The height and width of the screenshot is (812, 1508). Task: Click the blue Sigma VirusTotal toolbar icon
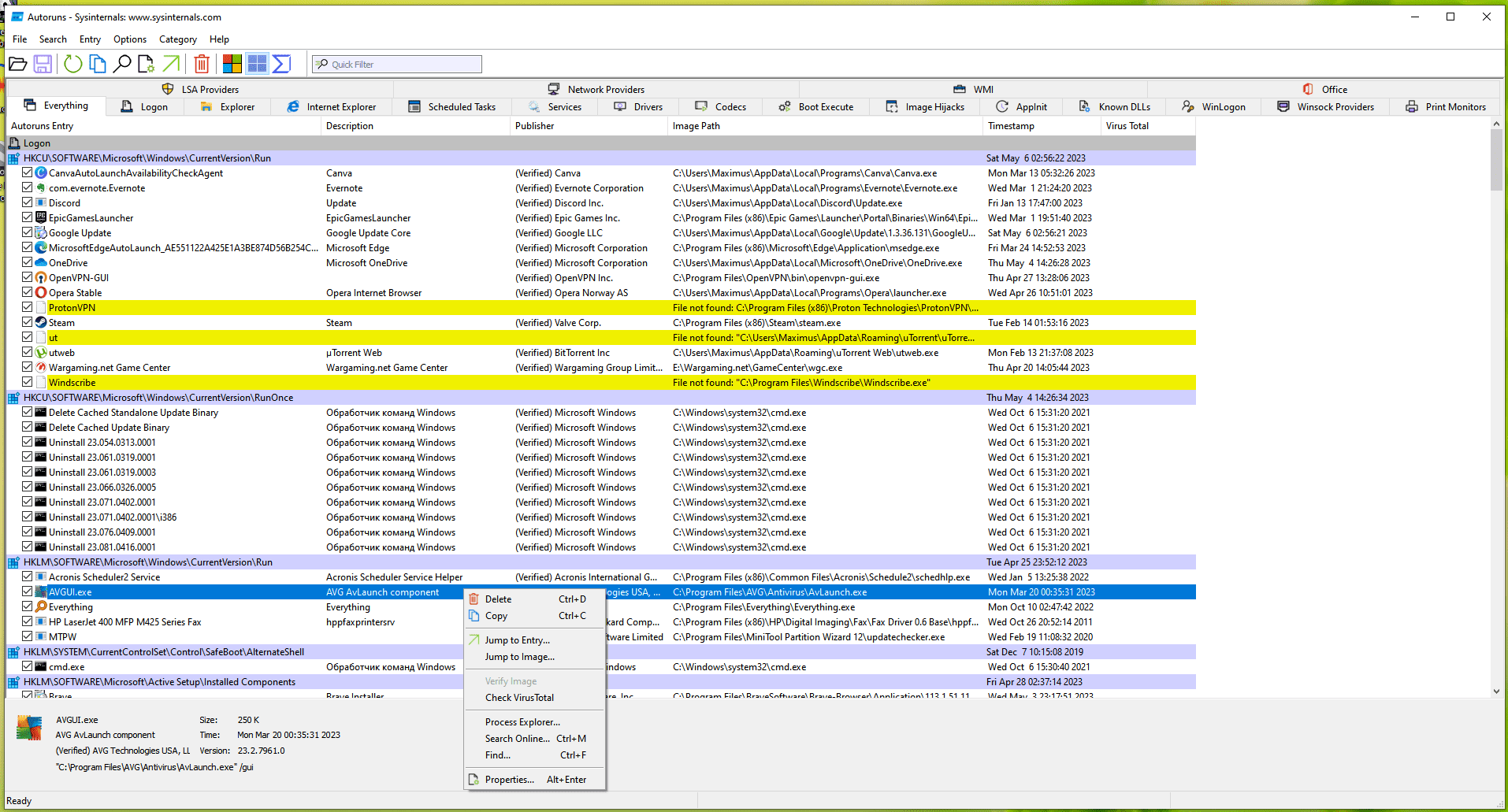point(281,64)
